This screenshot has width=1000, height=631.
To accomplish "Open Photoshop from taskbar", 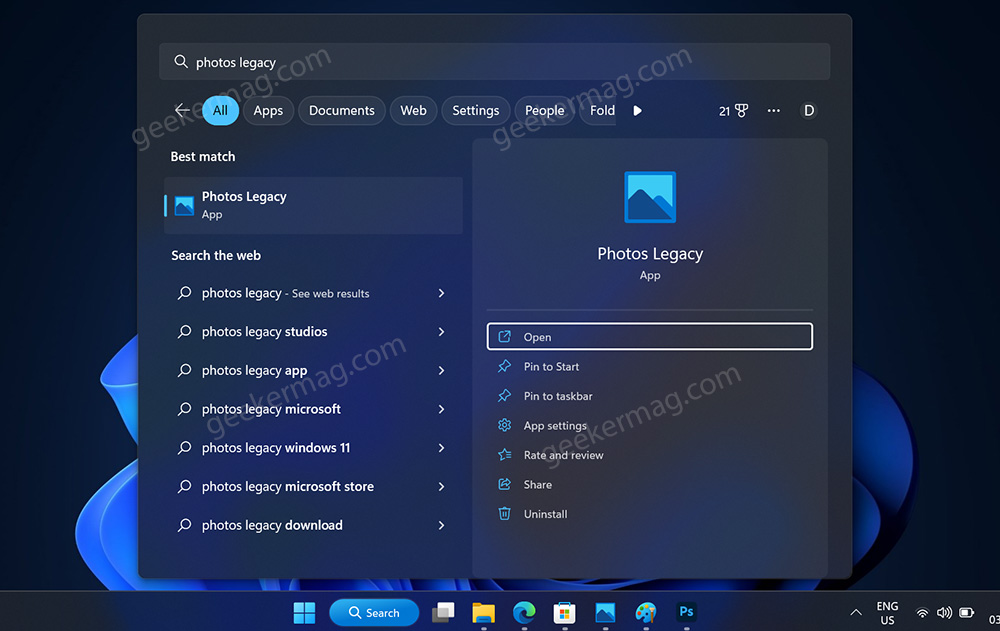I will 686,612.
